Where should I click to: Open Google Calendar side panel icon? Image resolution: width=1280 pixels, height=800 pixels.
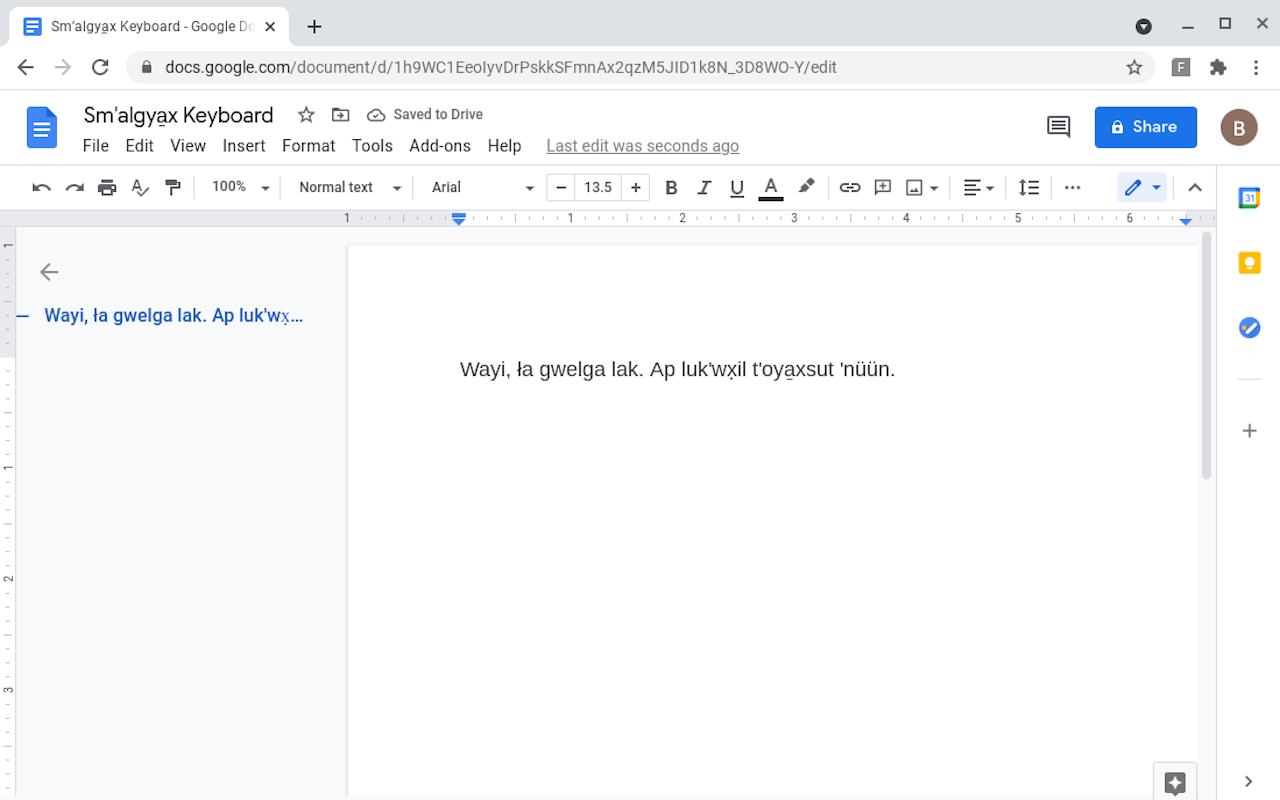1249,198
